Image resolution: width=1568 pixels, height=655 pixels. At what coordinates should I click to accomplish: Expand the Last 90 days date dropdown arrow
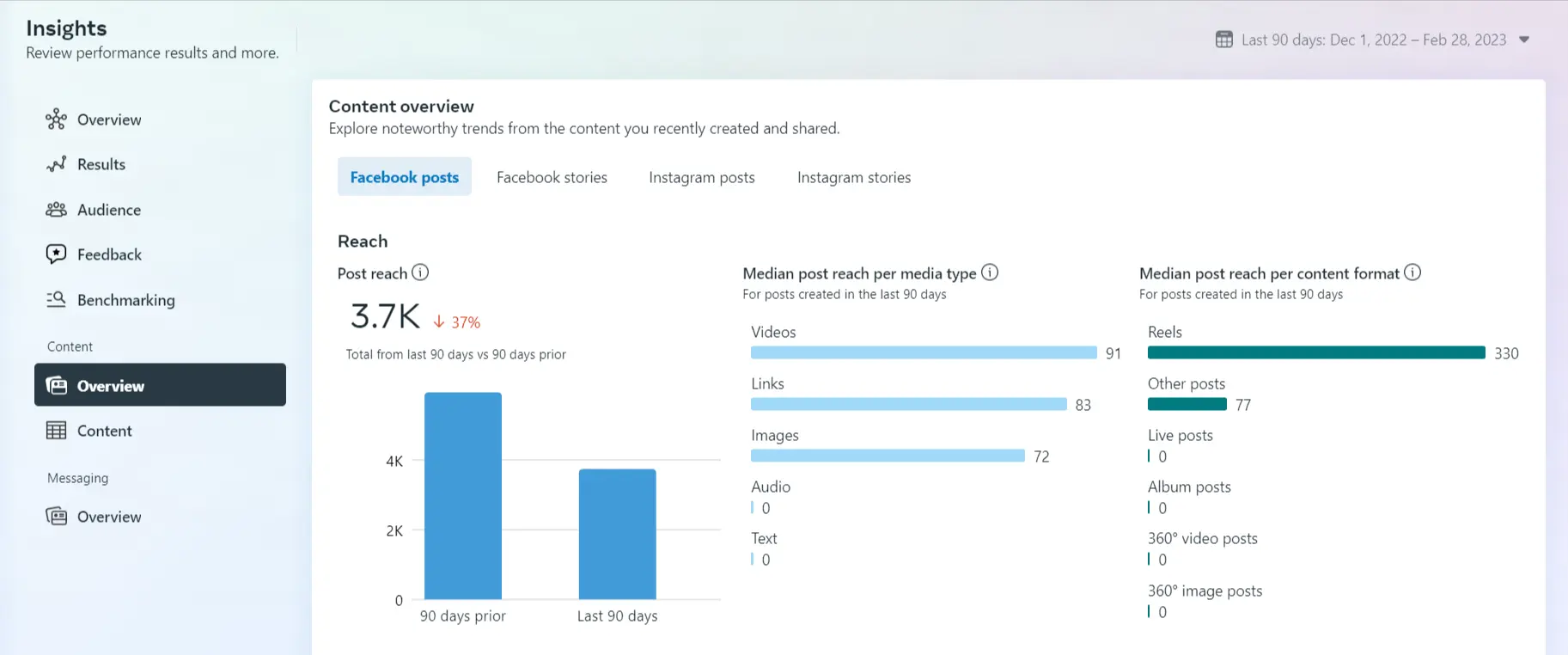(x=1524, y=40)
